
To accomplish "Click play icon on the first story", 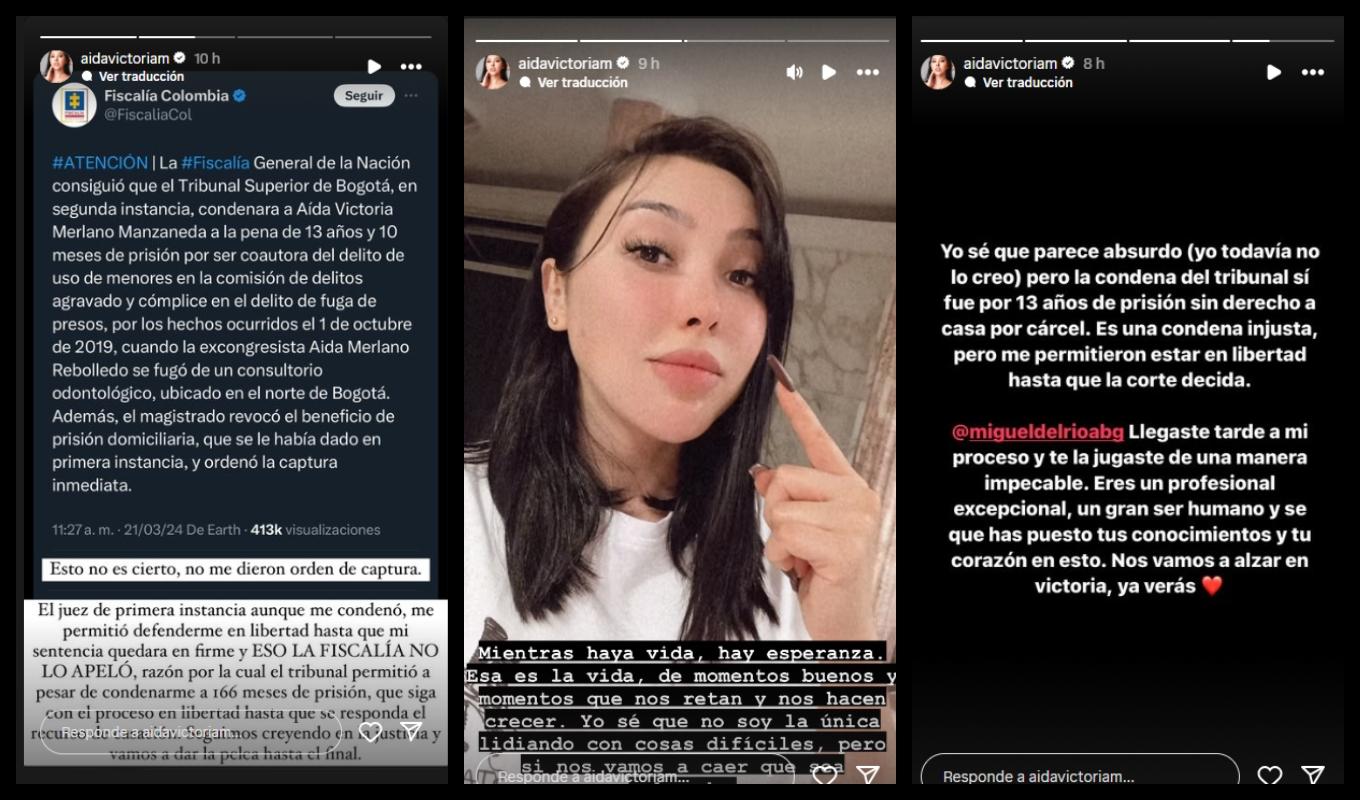I will pos(374,67).
